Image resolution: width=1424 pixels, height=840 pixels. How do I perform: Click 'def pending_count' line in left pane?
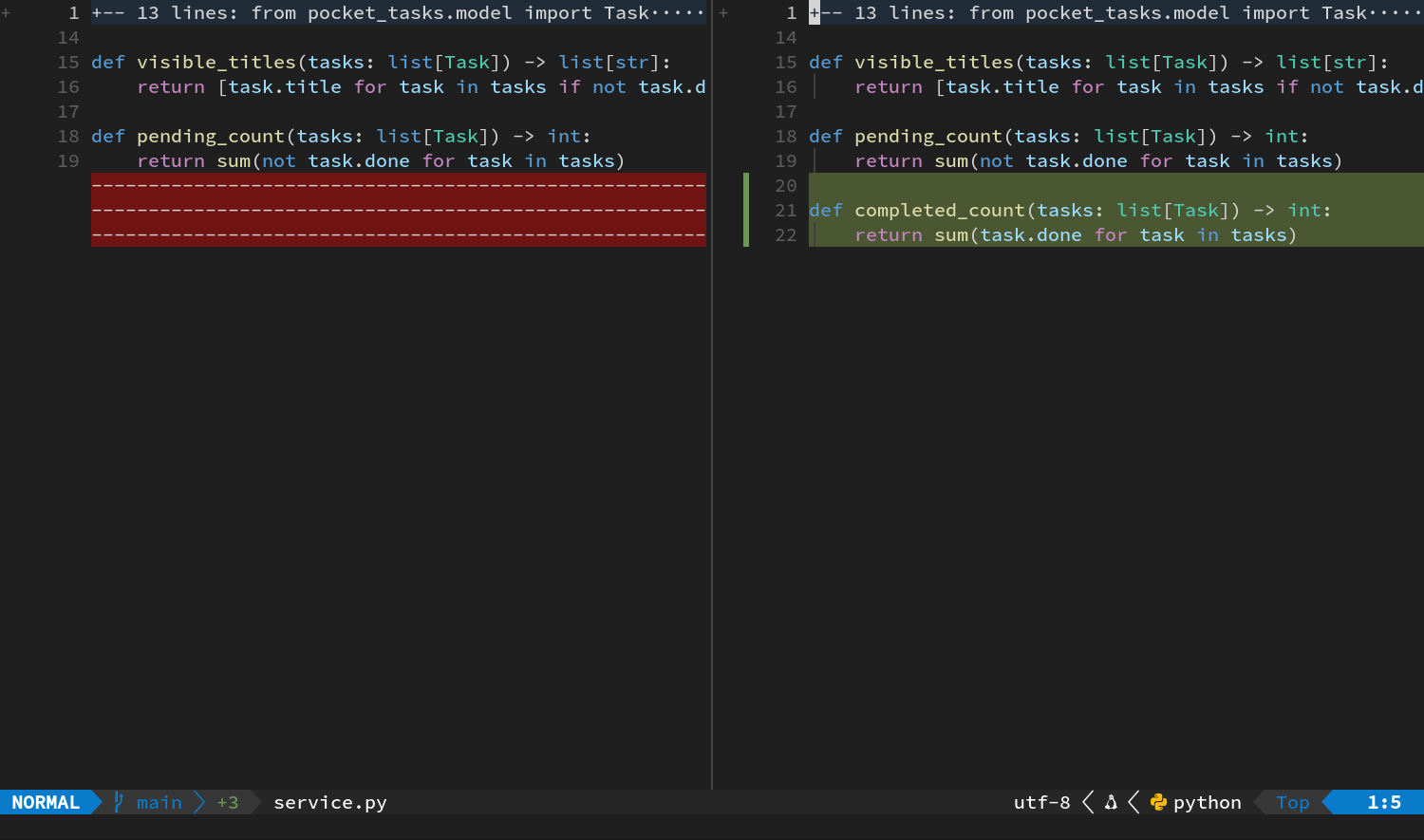coord(341,137)
